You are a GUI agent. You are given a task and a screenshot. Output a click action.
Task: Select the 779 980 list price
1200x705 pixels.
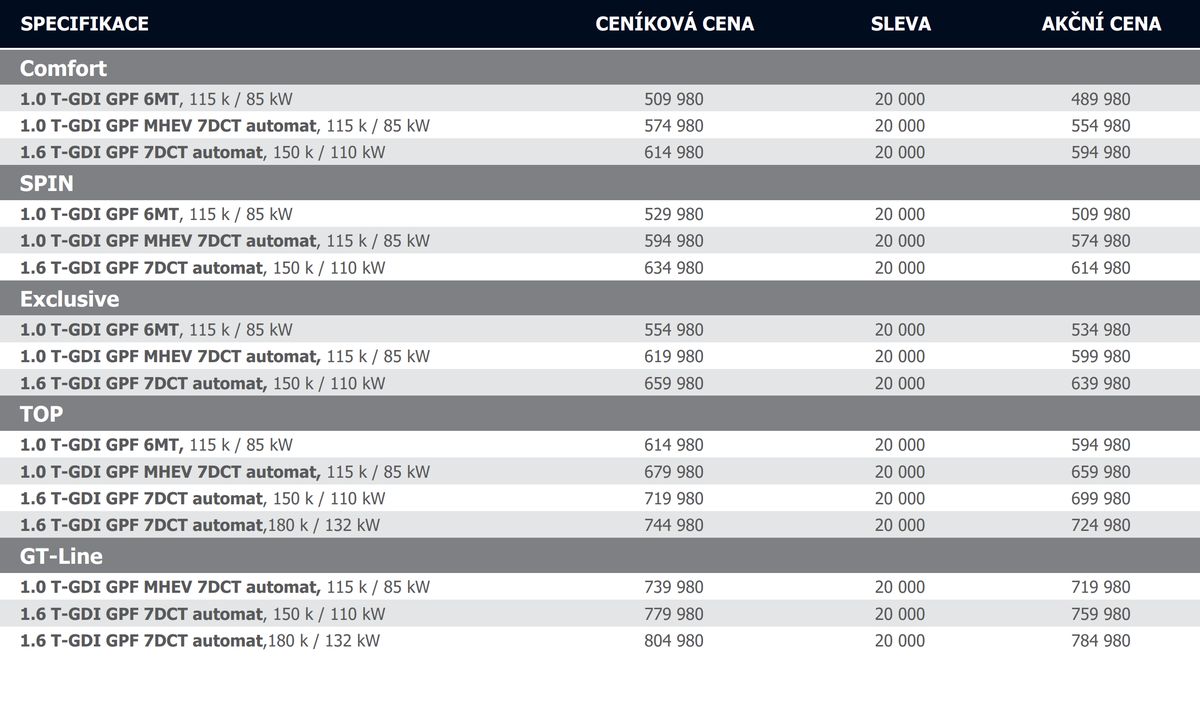[x=674, y=614]
